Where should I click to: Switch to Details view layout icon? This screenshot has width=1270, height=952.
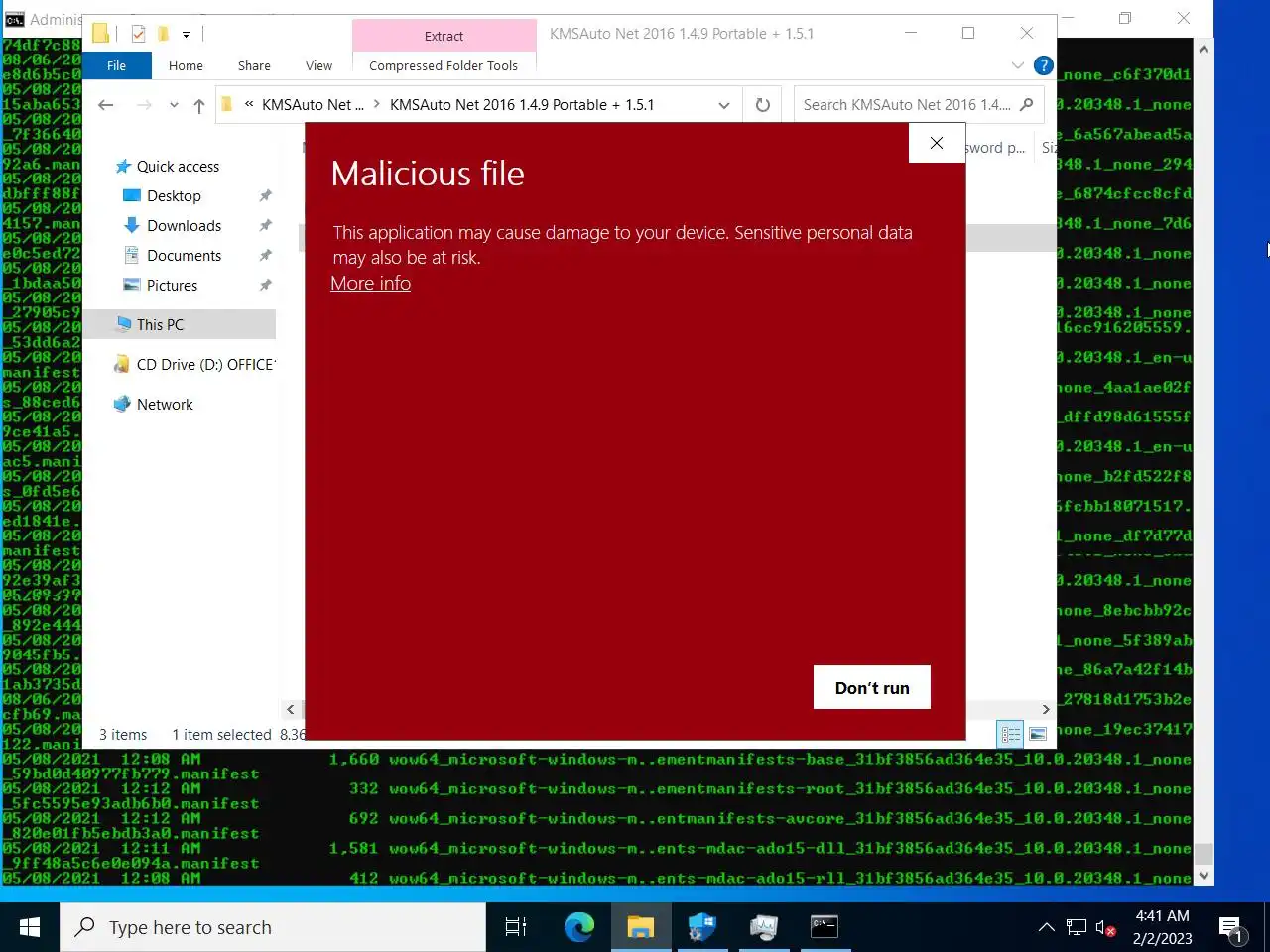click(x=1011, y=735)
